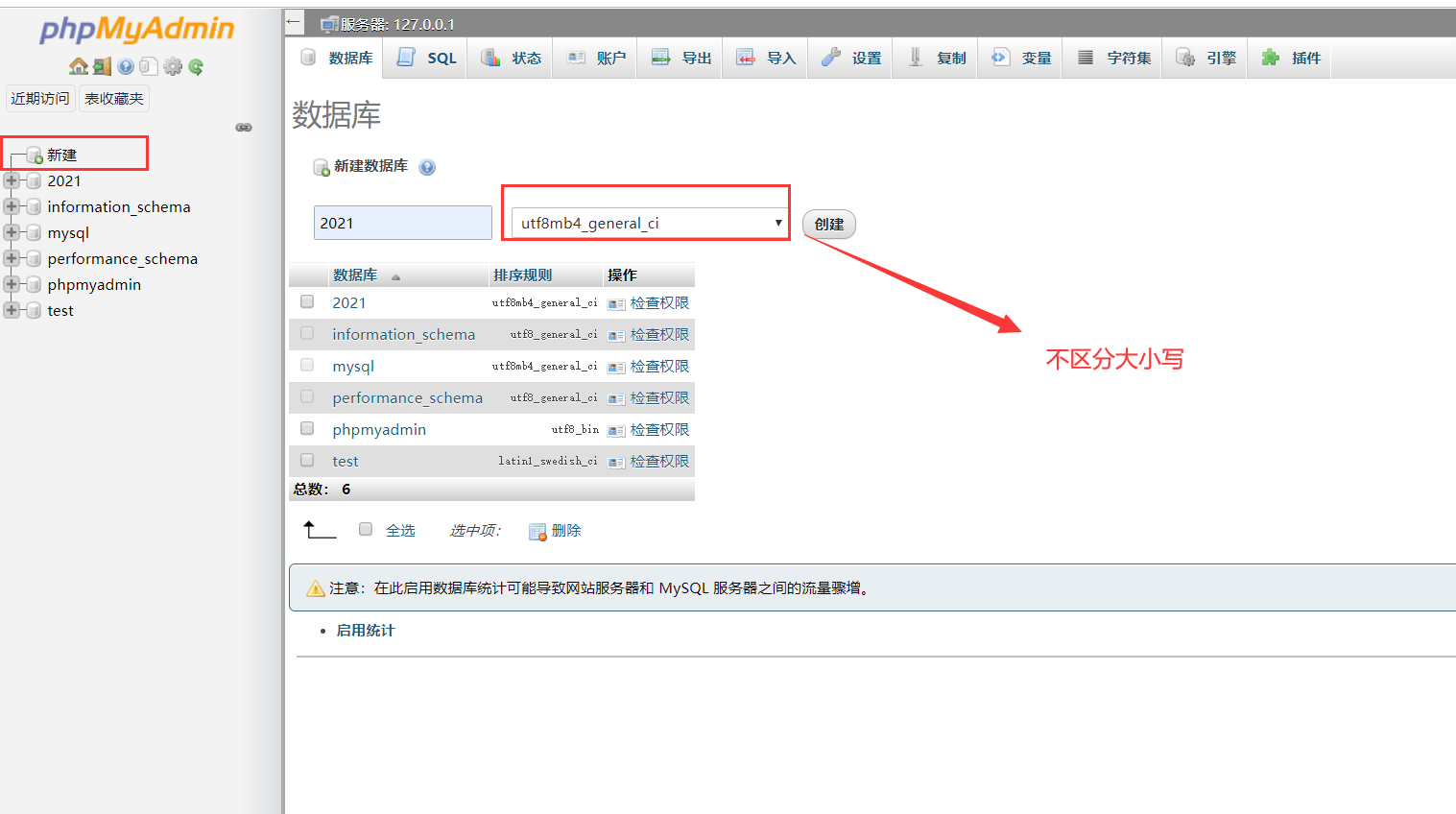
Task: Open the 字符集 charsets tab
Action: coord(1113,58)
